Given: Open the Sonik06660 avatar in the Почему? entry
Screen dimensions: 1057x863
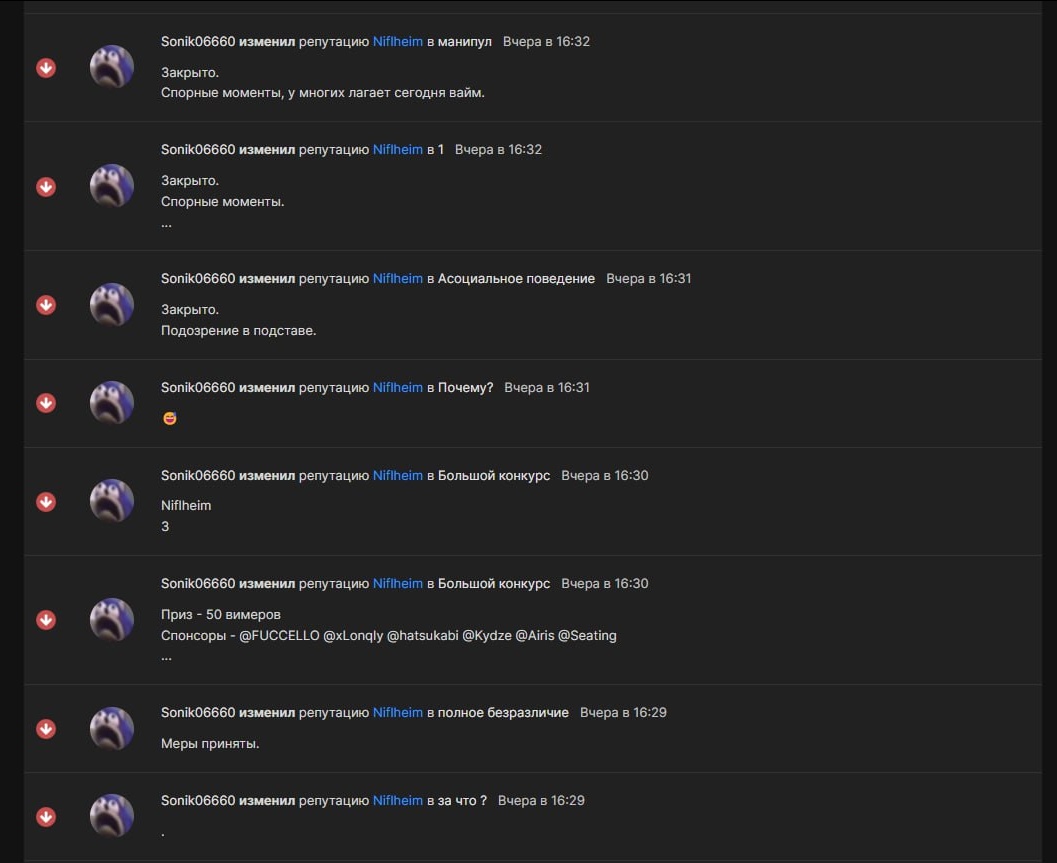Looking at the screenshot, I should point(112,403).
